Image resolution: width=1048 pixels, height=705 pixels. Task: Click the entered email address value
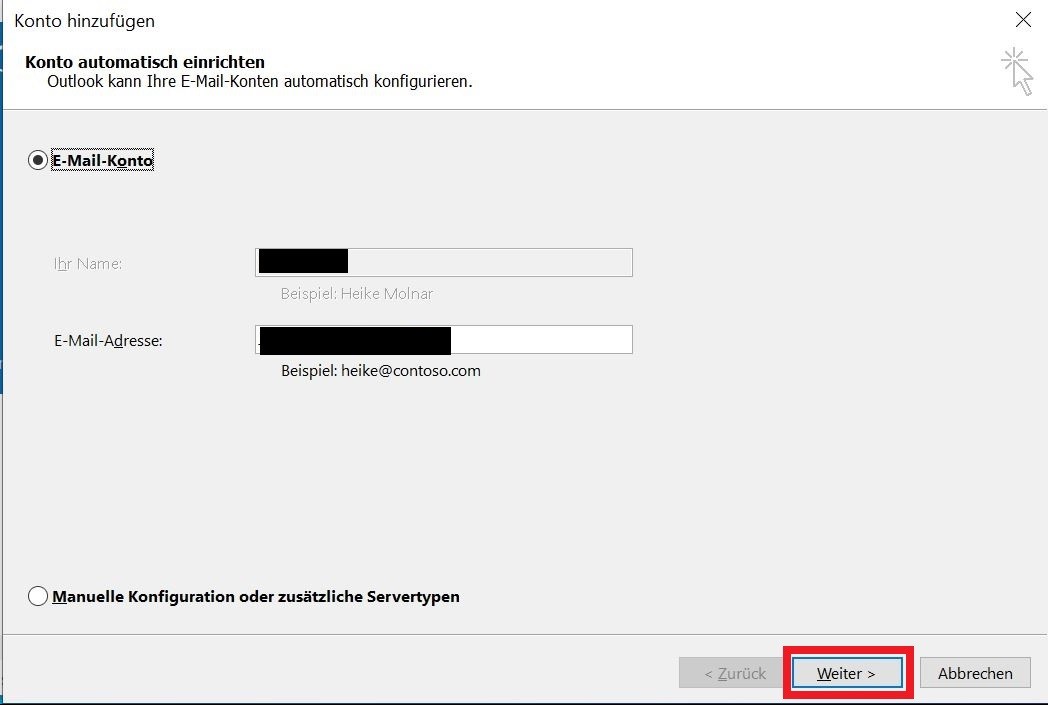pyautogui.click(x=355, y=339)
